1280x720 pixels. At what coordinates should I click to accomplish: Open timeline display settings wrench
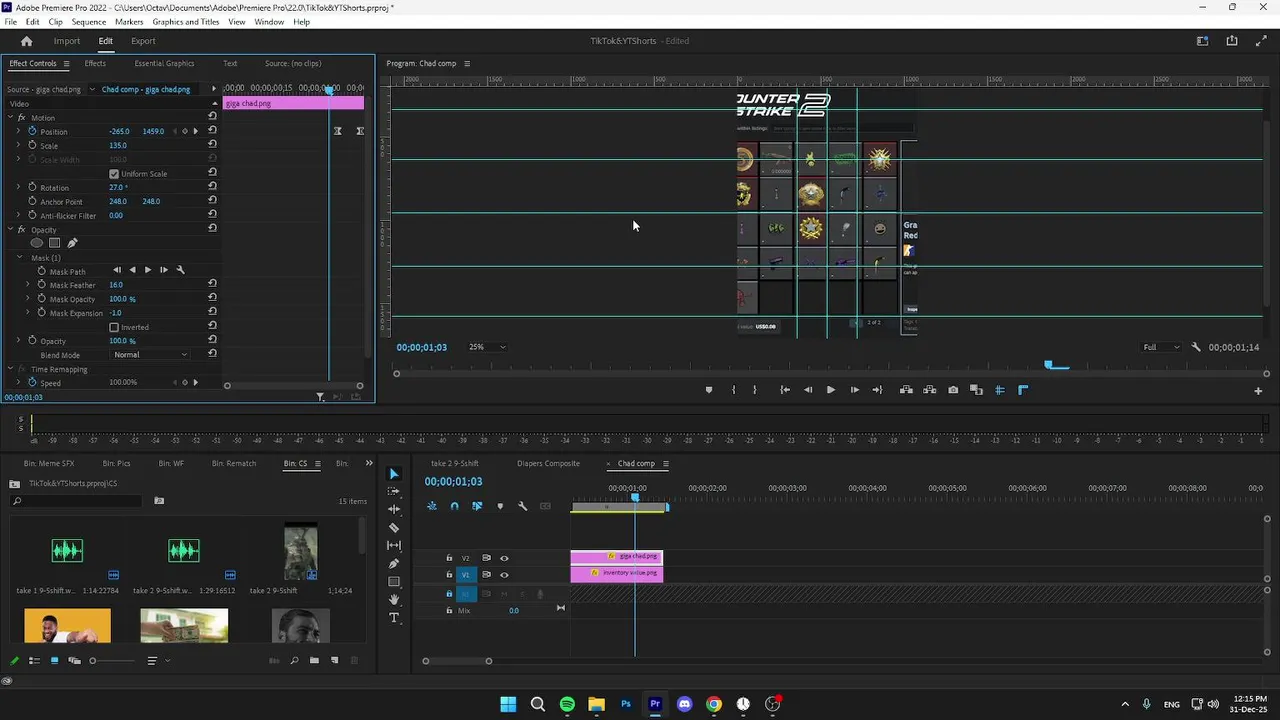[x=522, y=506]
